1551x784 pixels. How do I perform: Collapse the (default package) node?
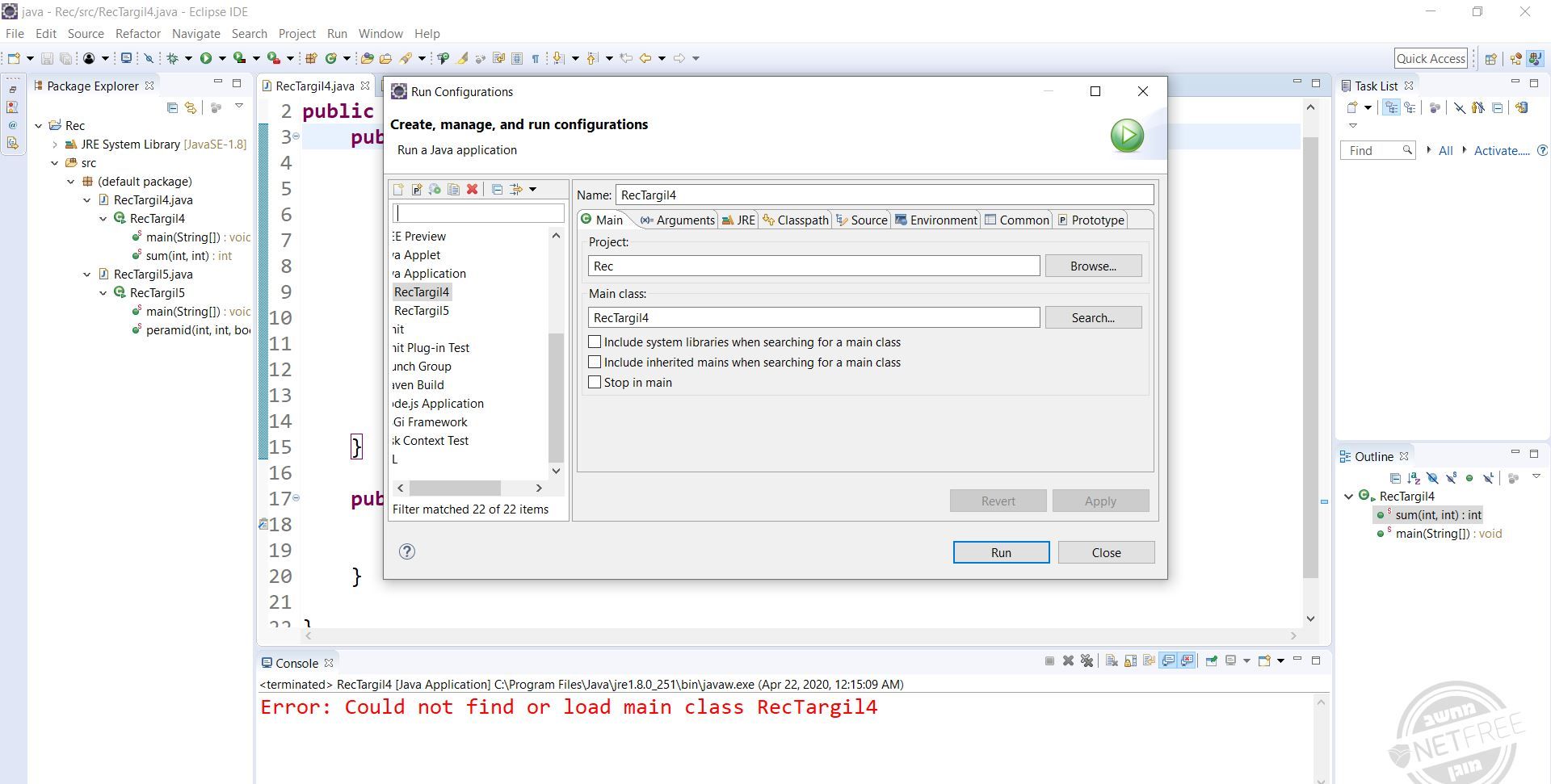pyautogui.click(x=70, y=182)
